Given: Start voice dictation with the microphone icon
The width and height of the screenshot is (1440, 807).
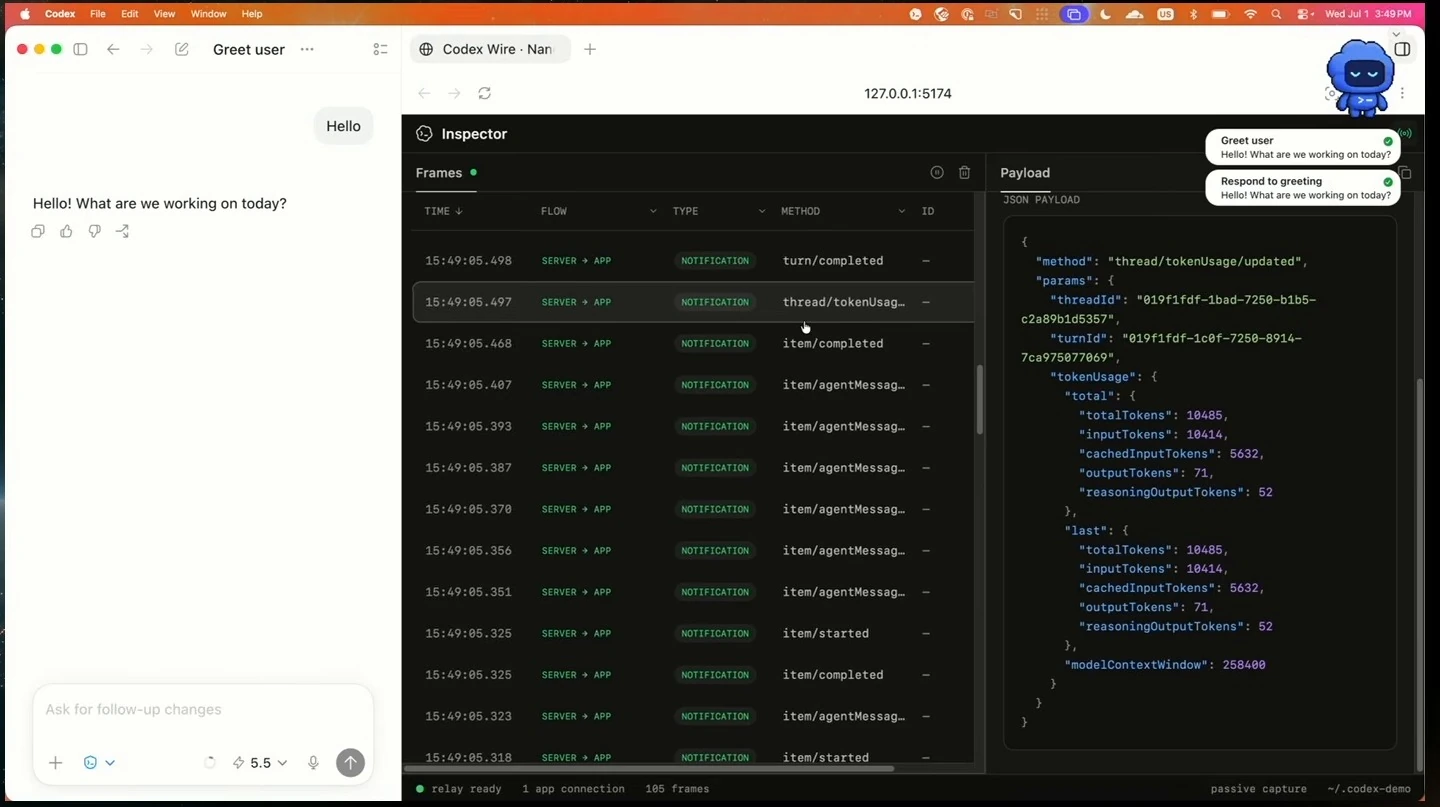Looking at the screenshot, I should (x=313, y=763).
